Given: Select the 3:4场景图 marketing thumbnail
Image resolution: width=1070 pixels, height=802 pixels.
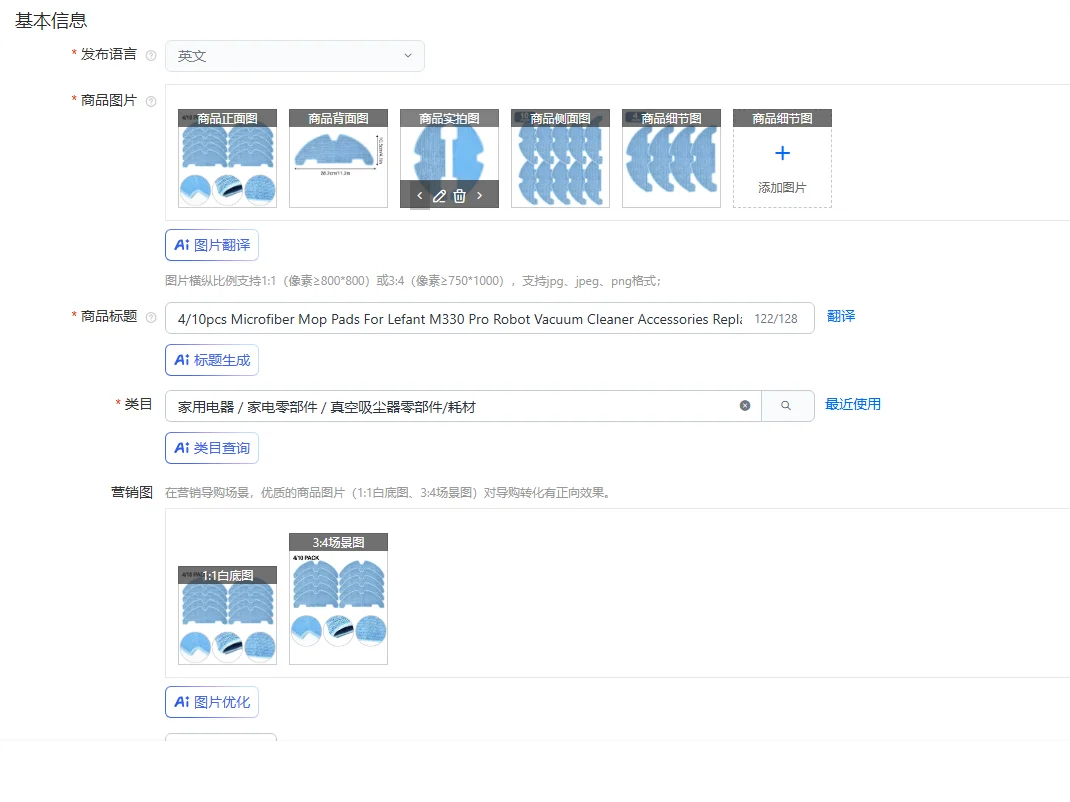Looking at the screenshot, I should (338, 599).
